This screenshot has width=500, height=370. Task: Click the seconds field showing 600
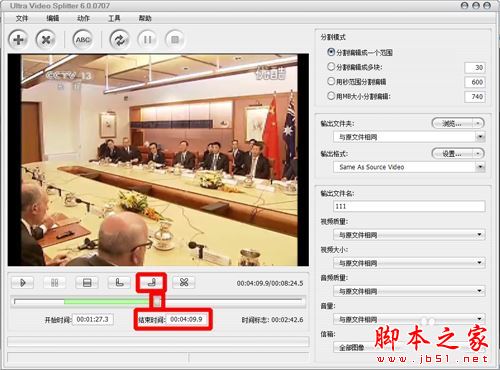point(475,82)
